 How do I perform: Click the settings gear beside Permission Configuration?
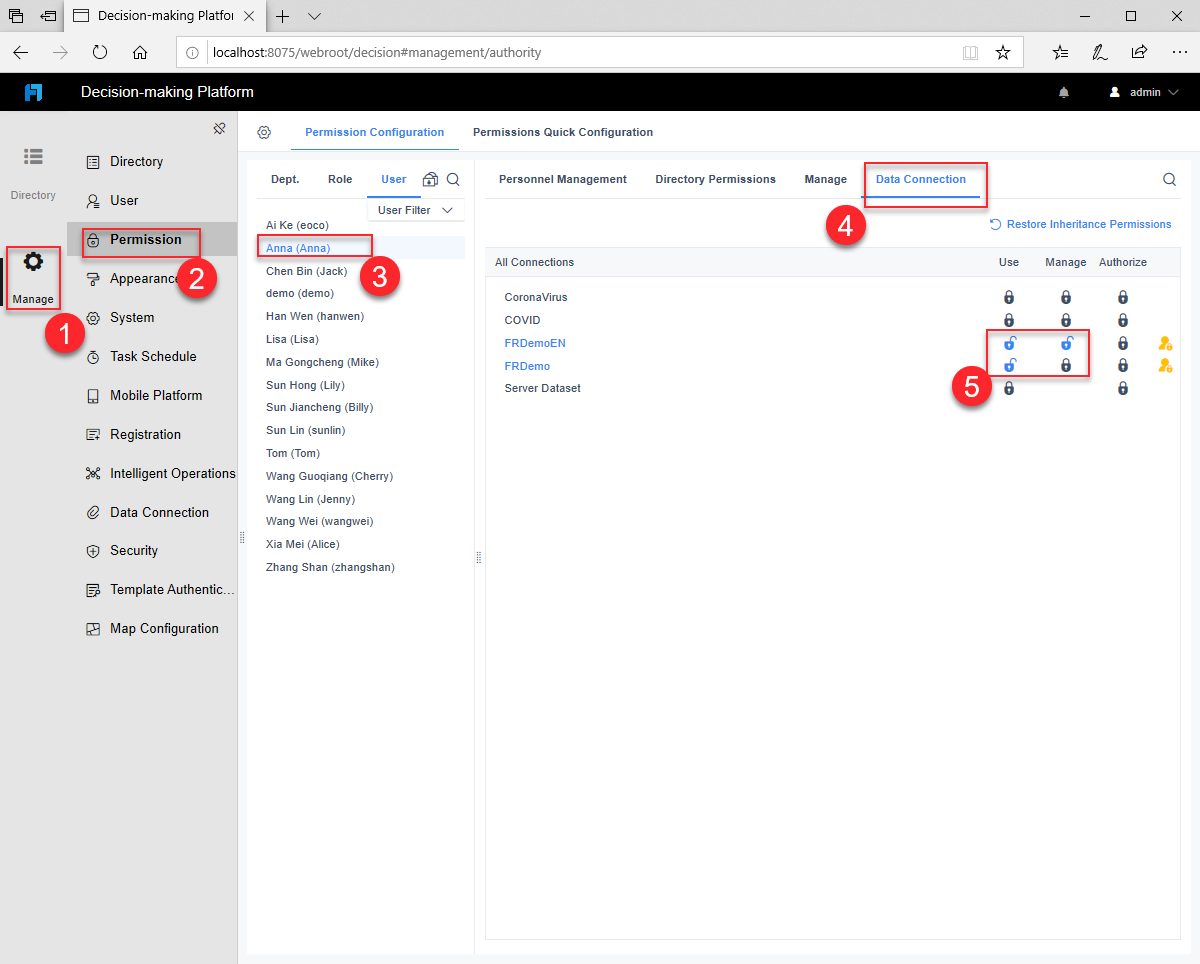[264, 132]
